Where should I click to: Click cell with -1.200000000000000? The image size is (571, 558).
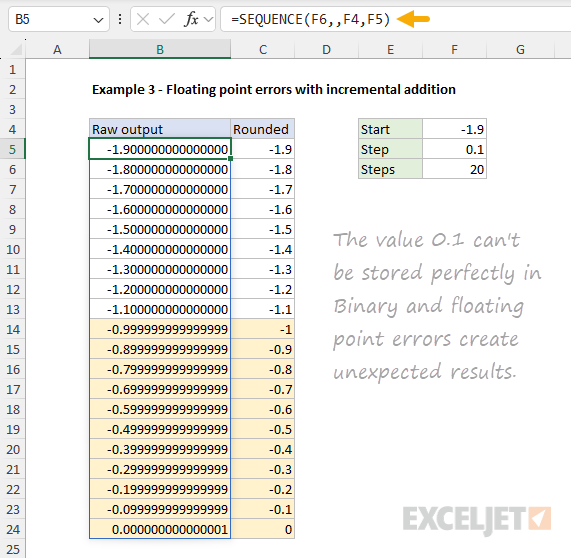pyautogui.click(x=160, y=290)
